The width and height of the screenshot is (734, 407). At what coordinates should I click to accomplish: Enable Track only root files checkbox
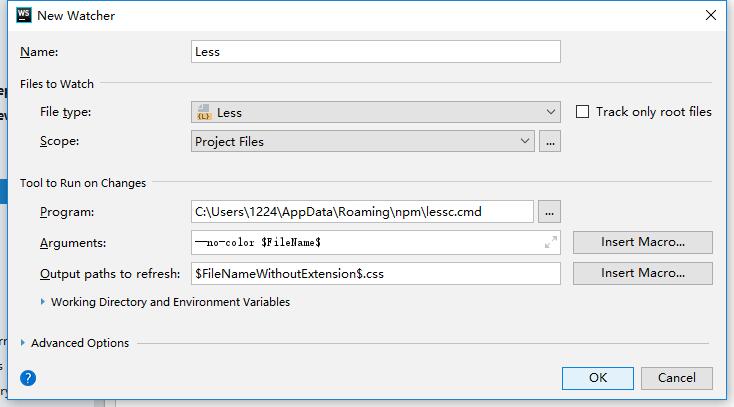pos(582,111)
